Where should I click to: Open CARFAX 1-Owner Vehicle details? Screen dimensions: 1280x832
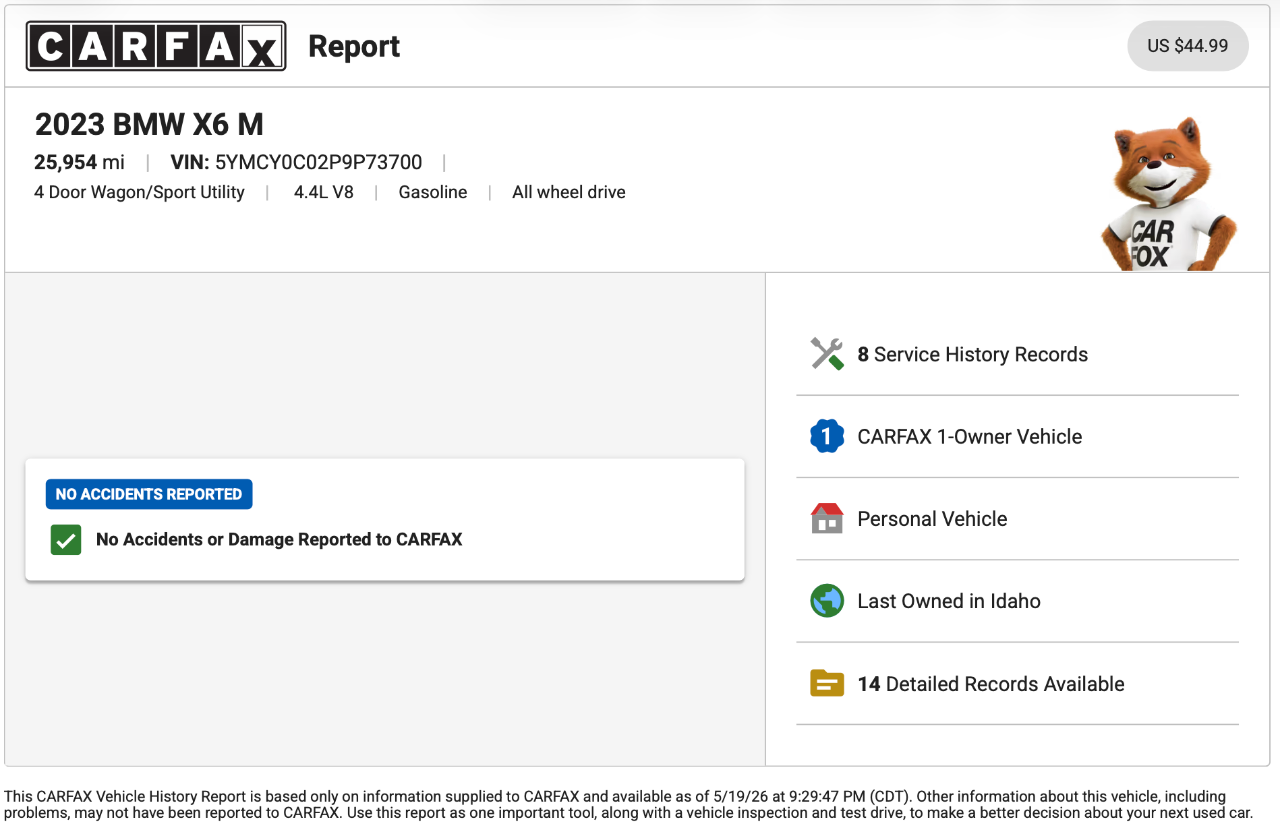tap(1017, 436)
